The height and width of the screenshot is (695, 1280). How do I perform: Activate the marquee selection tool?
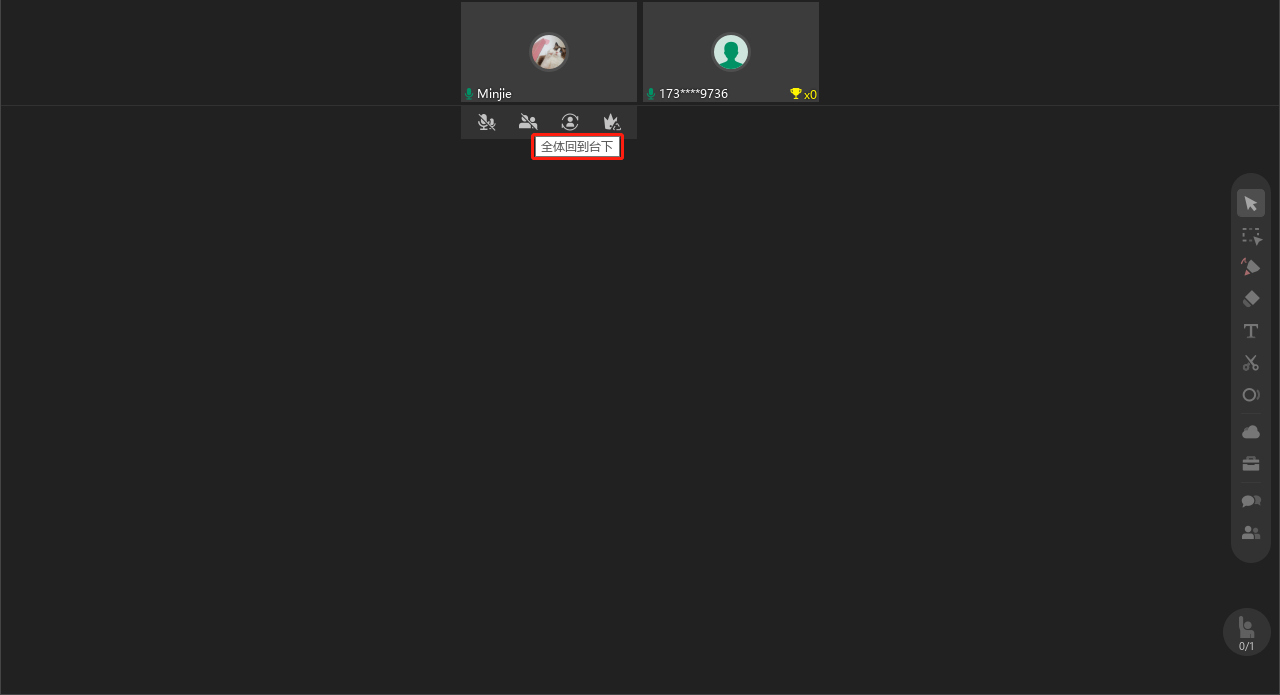pos(1250,236)
